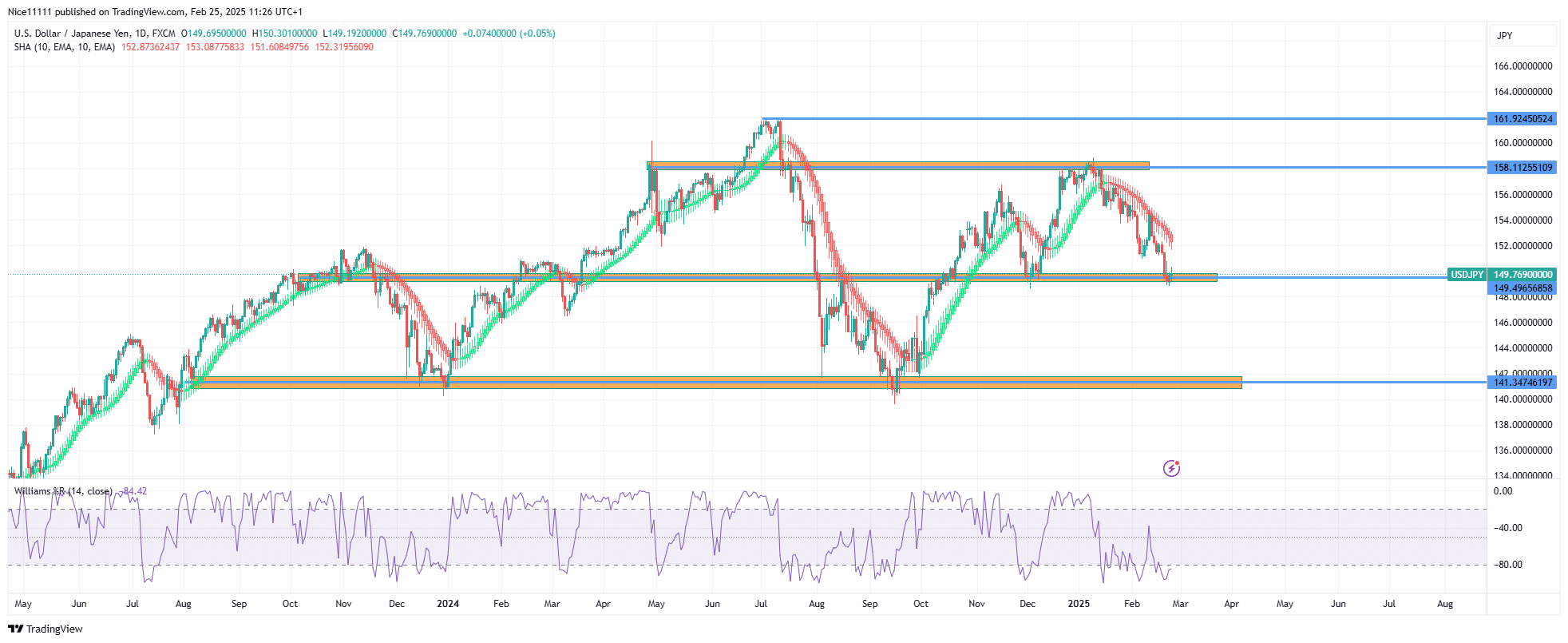Click the -80.00 Williams %R scale label
1568x643 pixels.
pyautogui.click(x=1509, y=565)
